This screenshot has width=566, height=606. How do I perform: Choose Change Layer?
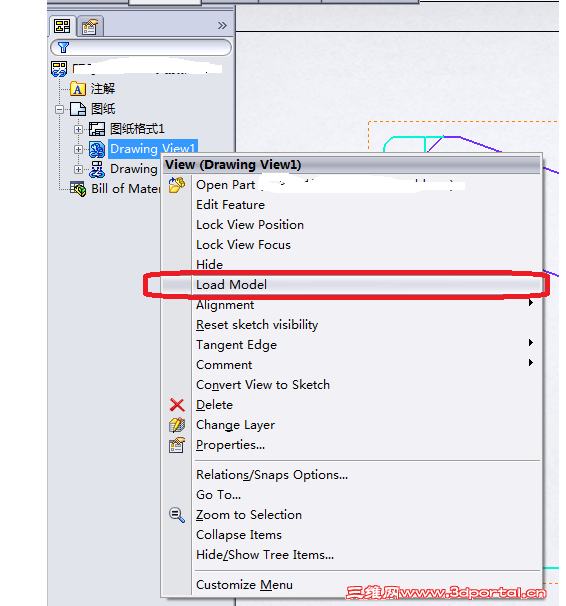pyautogui.click(x=236, y=425)
